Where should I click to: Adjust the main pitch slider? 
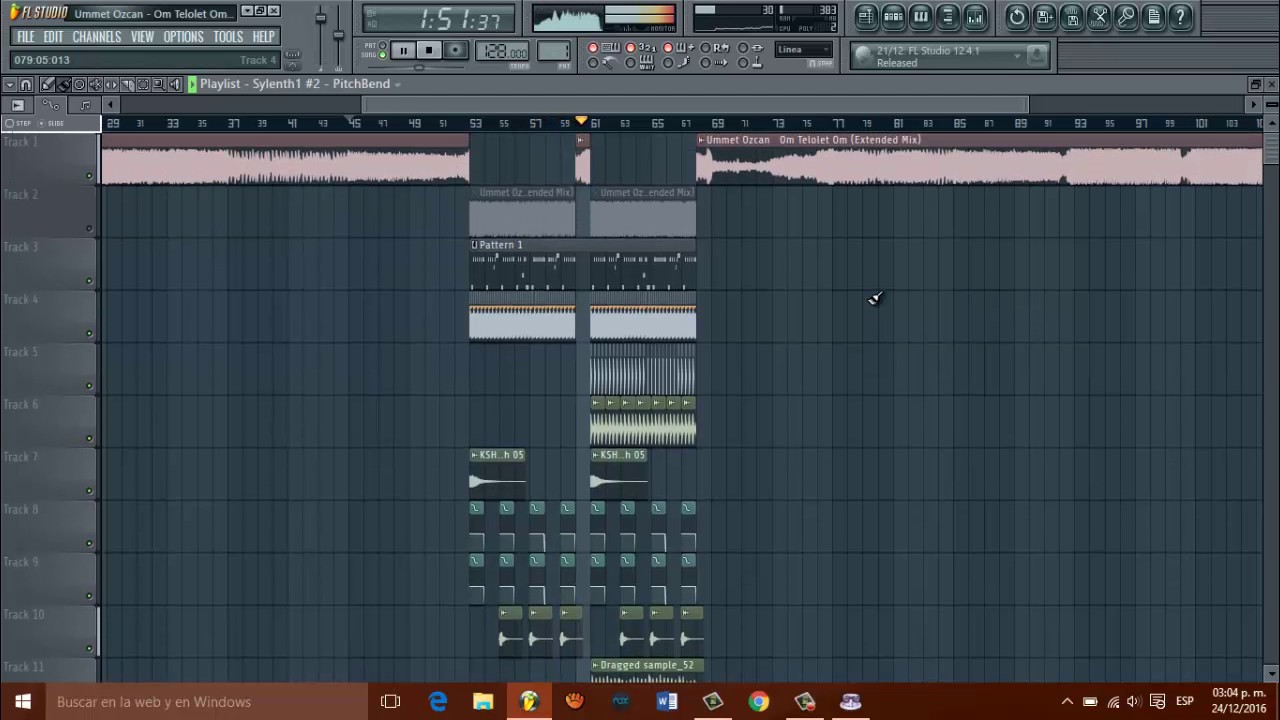[x=339, y=35]
